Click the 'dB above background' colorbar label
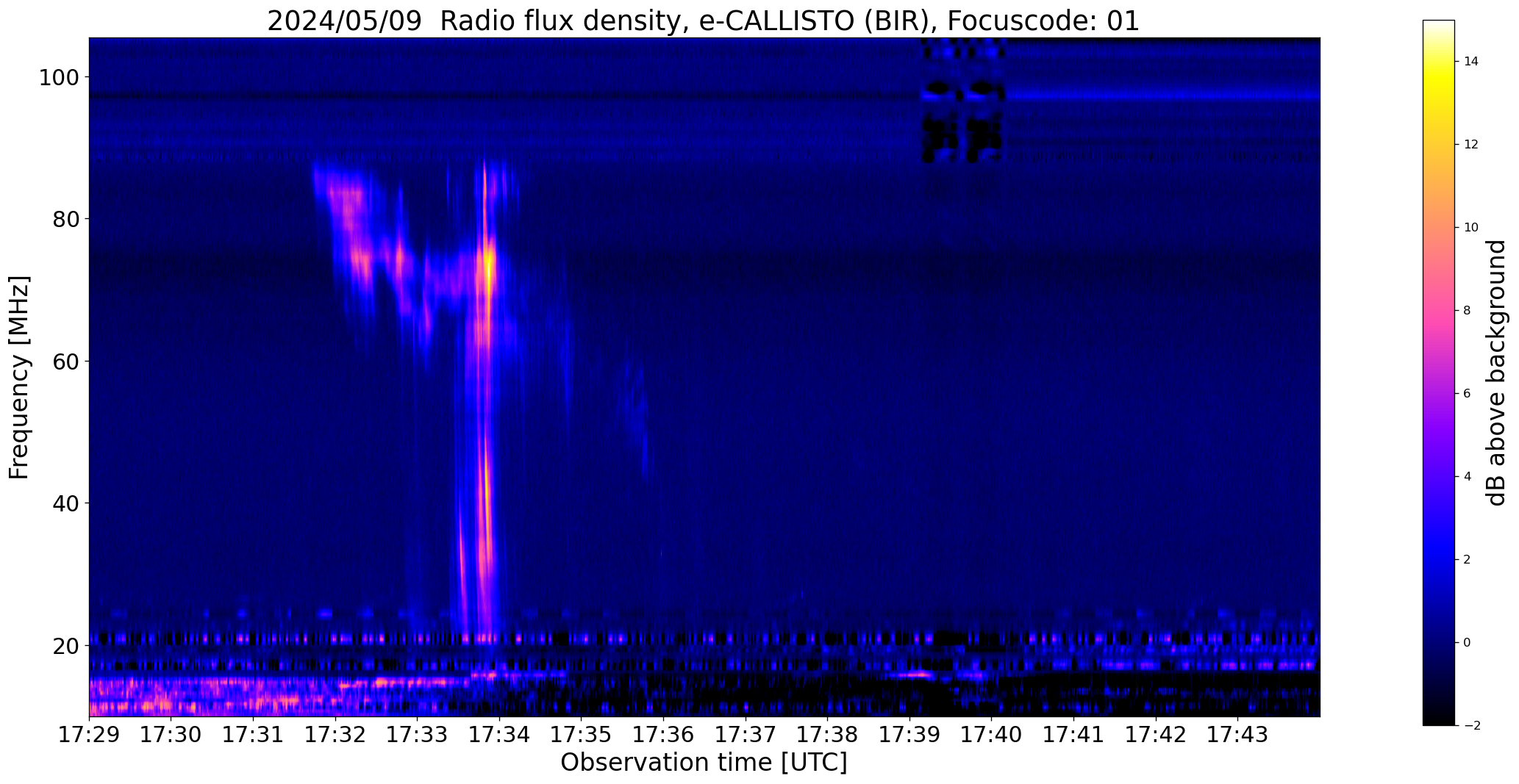The width and height of the screenshot is (1519, 784). tap(1495, 373)
